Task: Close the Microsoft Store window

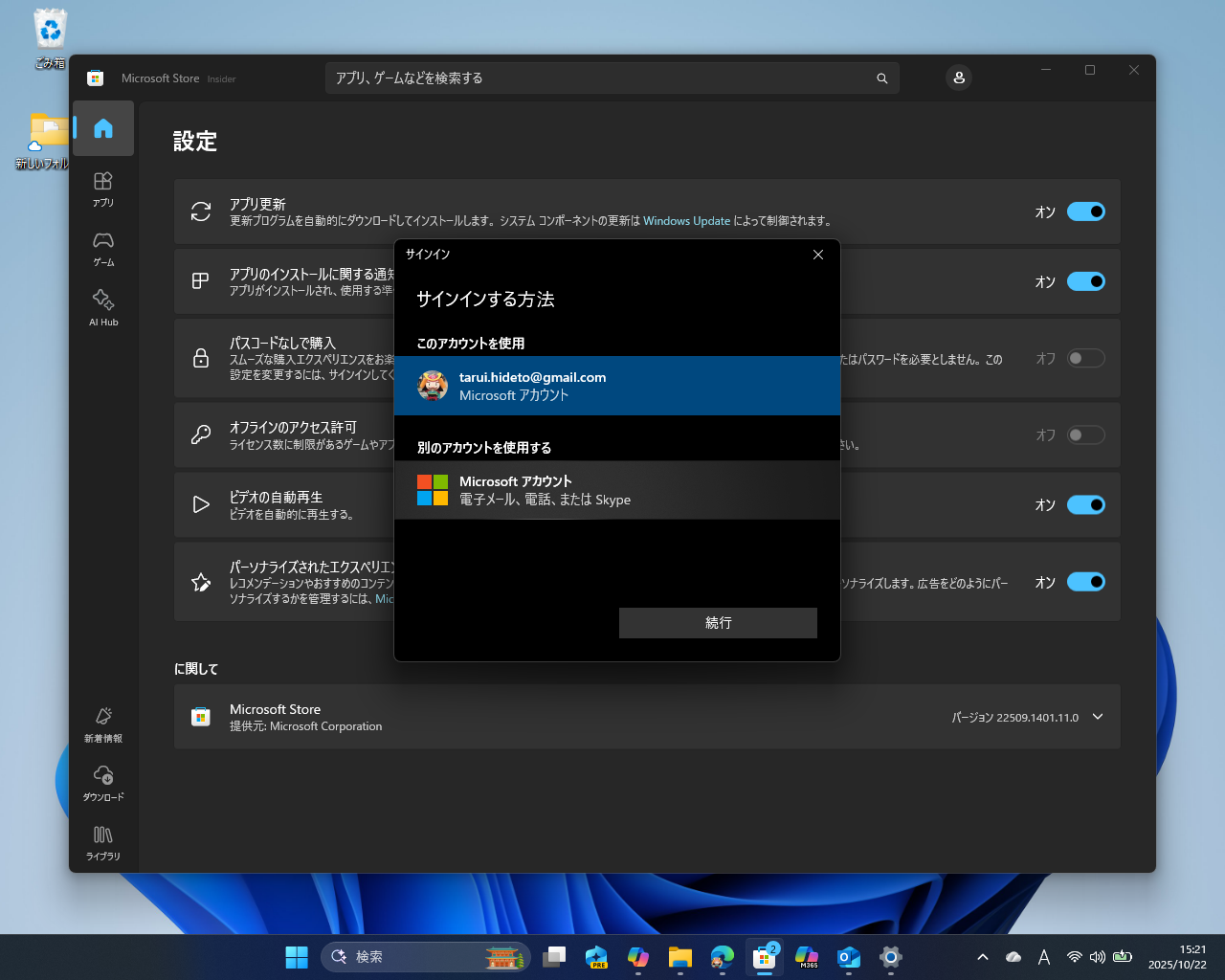Action: click(1134, 70)
